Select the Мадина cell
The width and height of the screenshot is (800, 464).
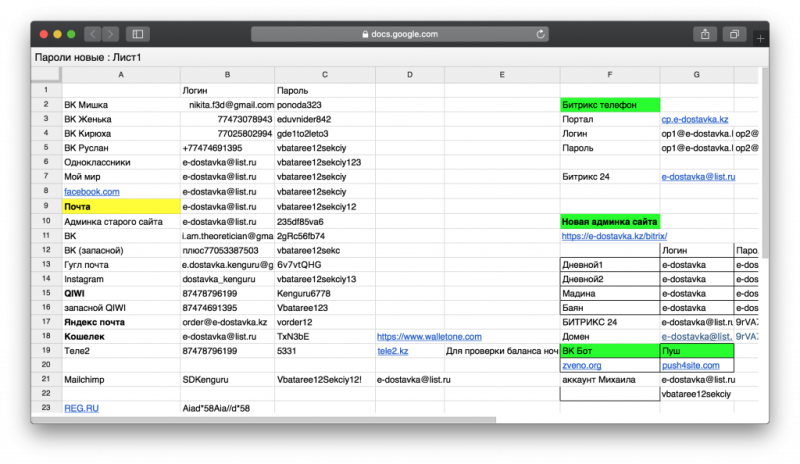pos(610,294)
